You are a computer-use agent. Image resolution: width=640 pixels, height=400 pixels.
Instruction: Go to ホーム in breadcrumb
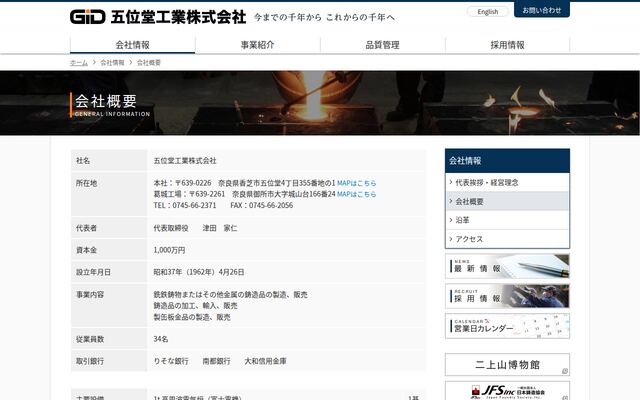[x=79, y=62]
